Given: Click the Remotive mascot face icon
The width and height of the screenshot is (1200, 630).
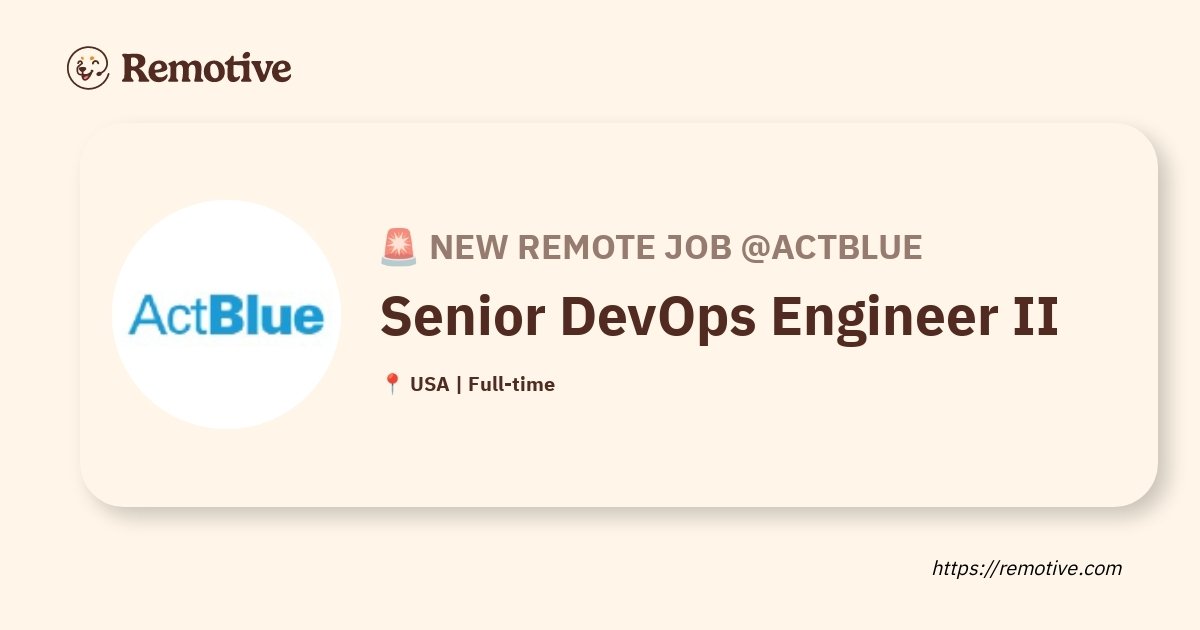Looking at the screenshot, I should pos(88,68).
